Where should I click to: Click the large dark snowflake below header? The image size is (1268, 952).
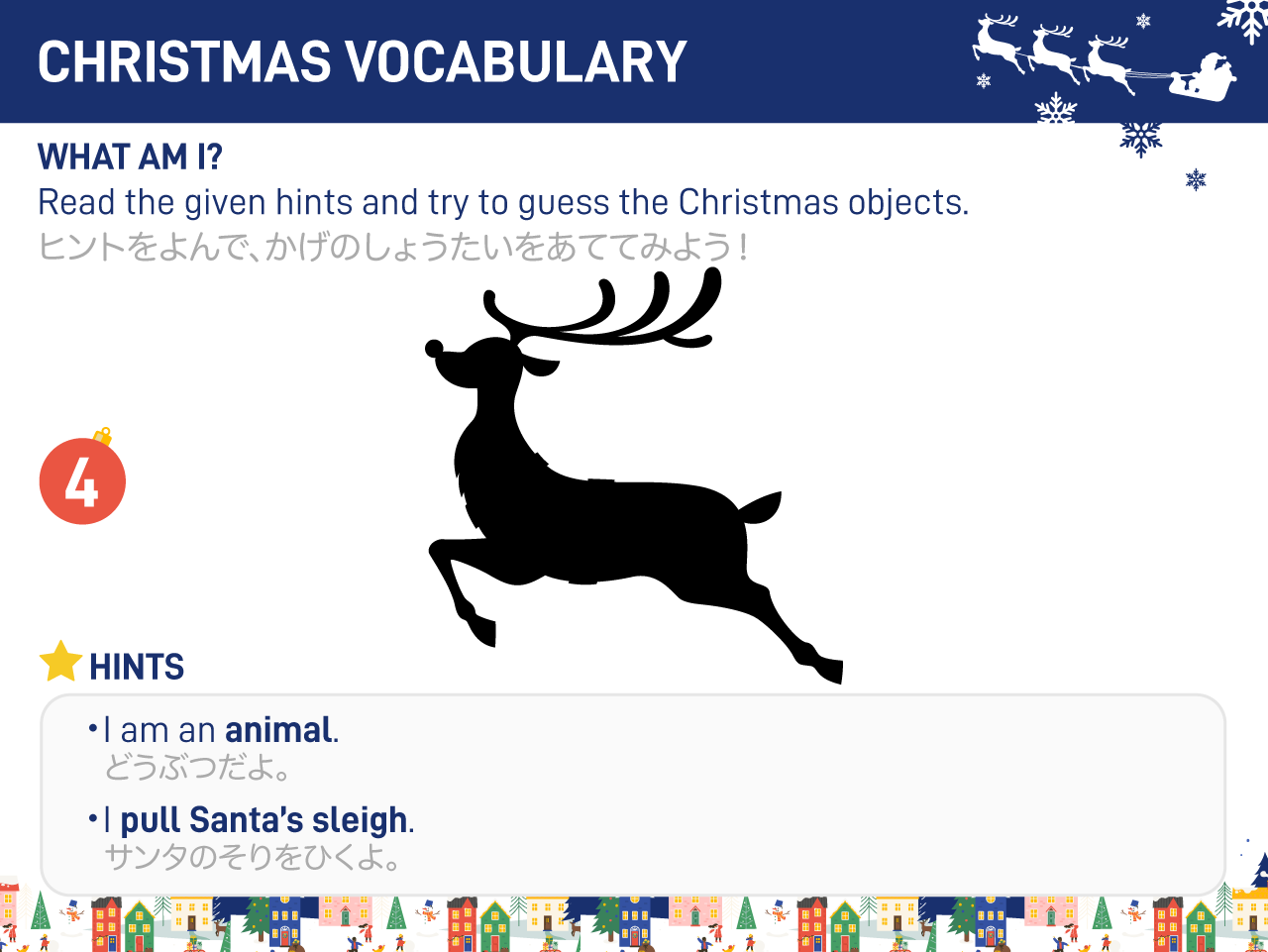1141,139
